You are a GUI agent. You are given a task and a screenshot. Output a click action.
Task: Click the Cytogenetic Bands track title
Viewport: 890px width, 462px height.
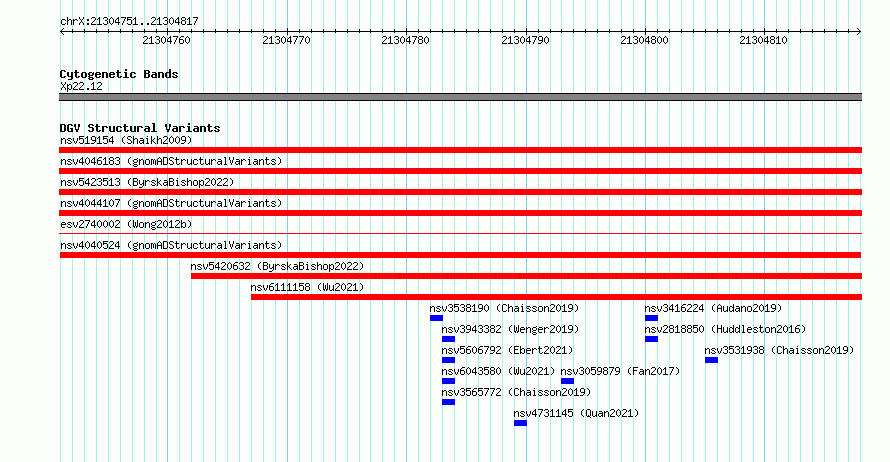coord(119,74)
